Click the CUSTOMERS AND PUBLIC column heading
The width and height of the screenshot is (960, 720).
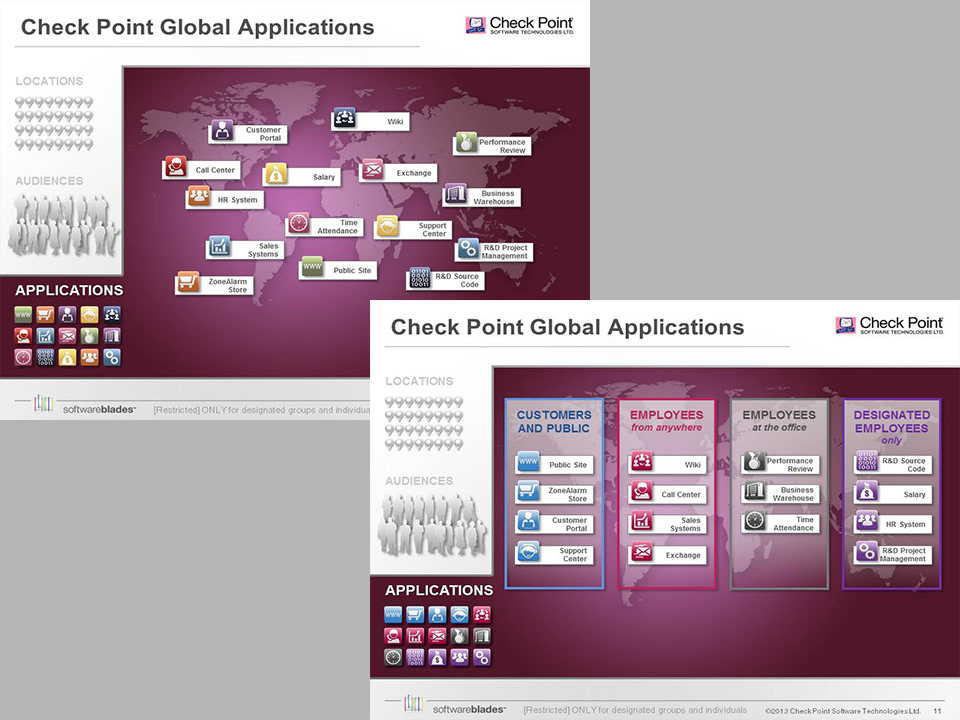pos(554,422)
